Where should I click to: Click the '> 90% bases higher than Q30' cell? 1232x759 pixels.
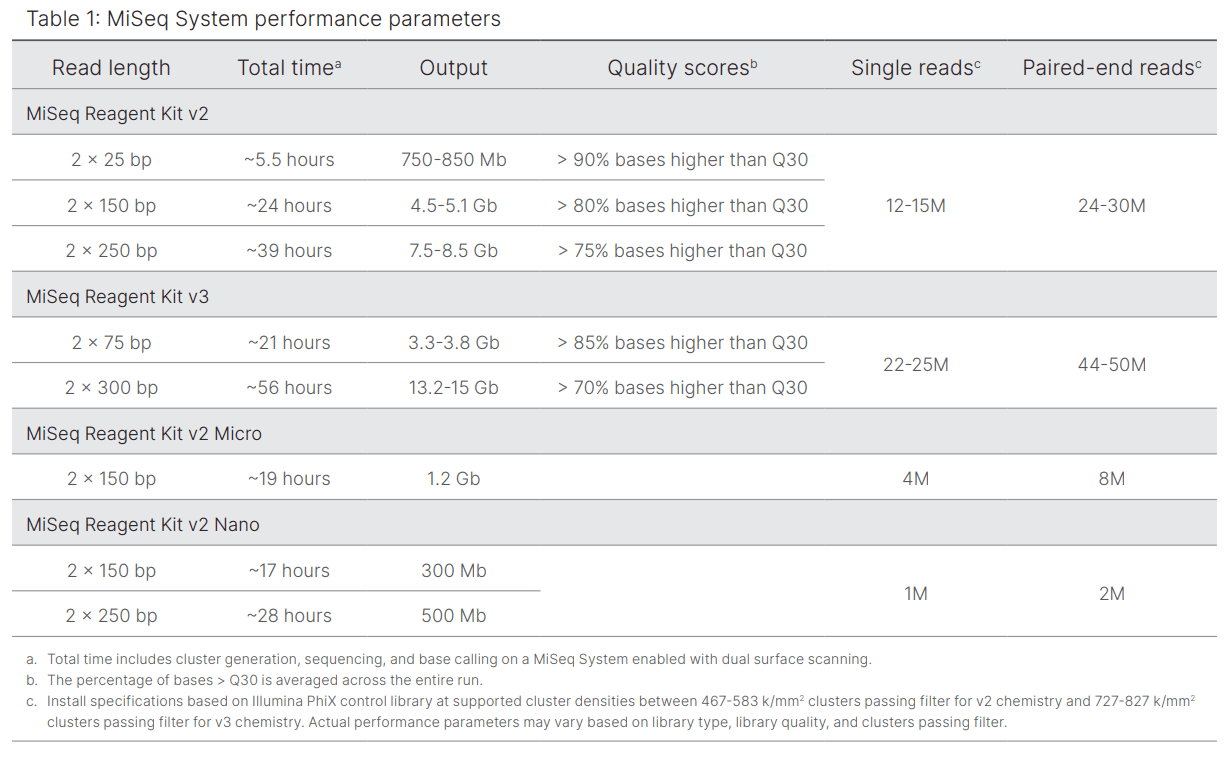(682, 160)
